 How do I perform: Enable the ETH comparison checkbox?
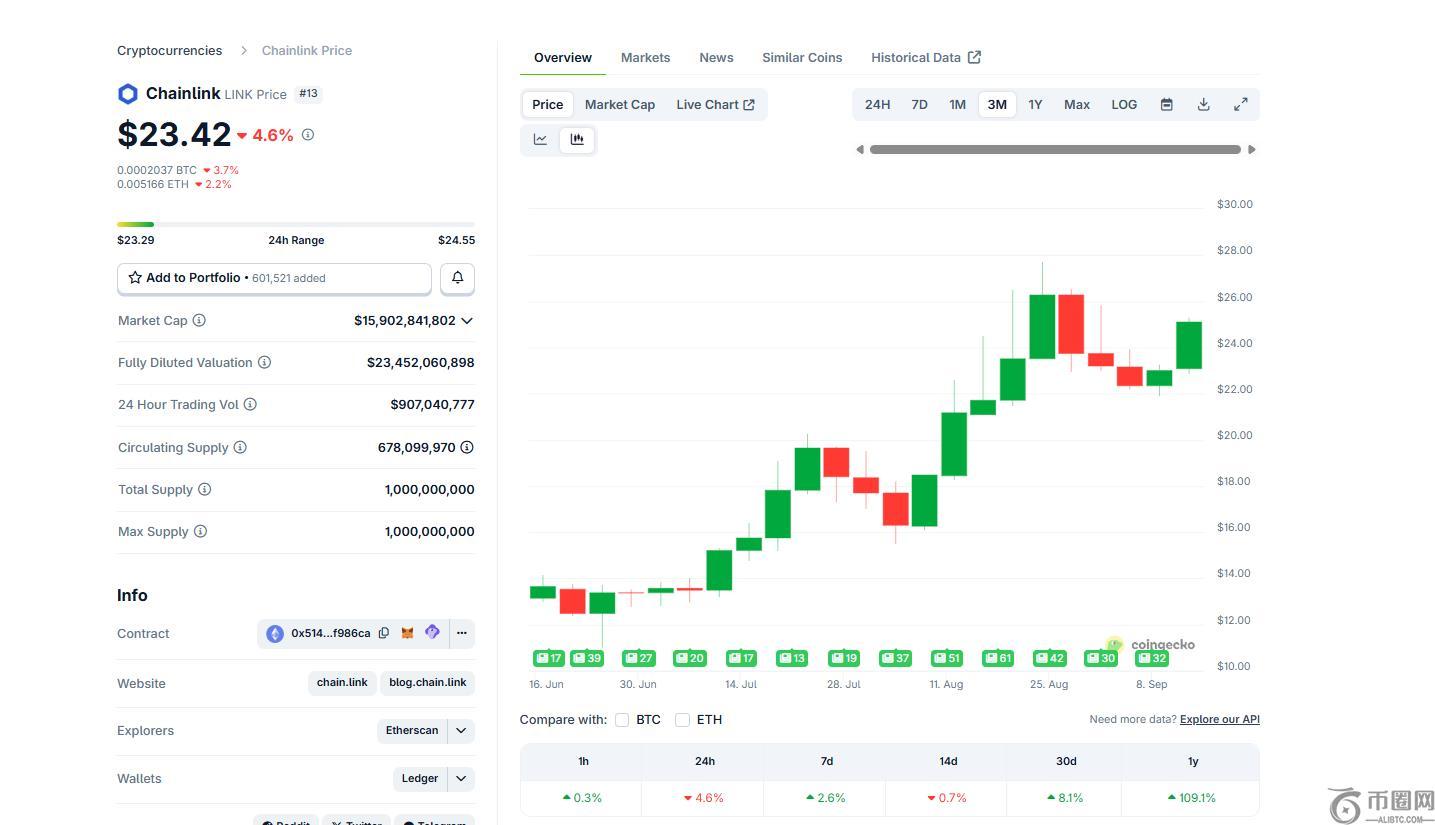pos(682,720)
